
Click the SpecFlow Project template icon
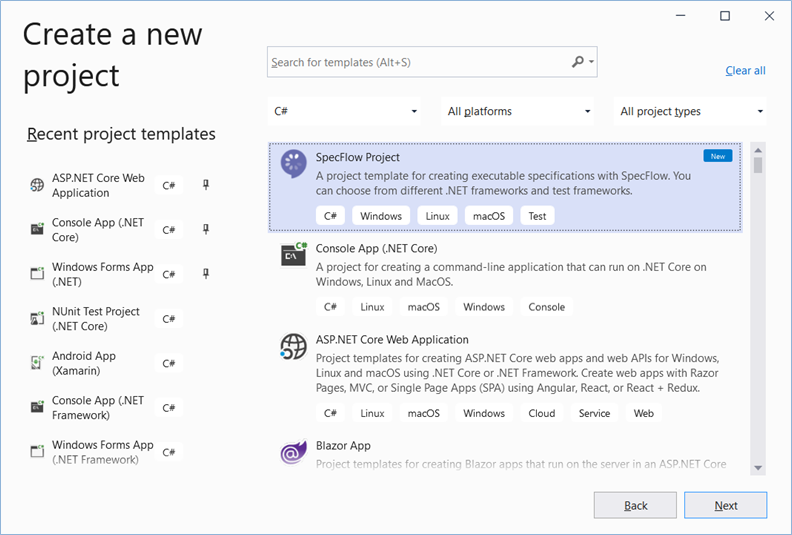pos(293,164)
